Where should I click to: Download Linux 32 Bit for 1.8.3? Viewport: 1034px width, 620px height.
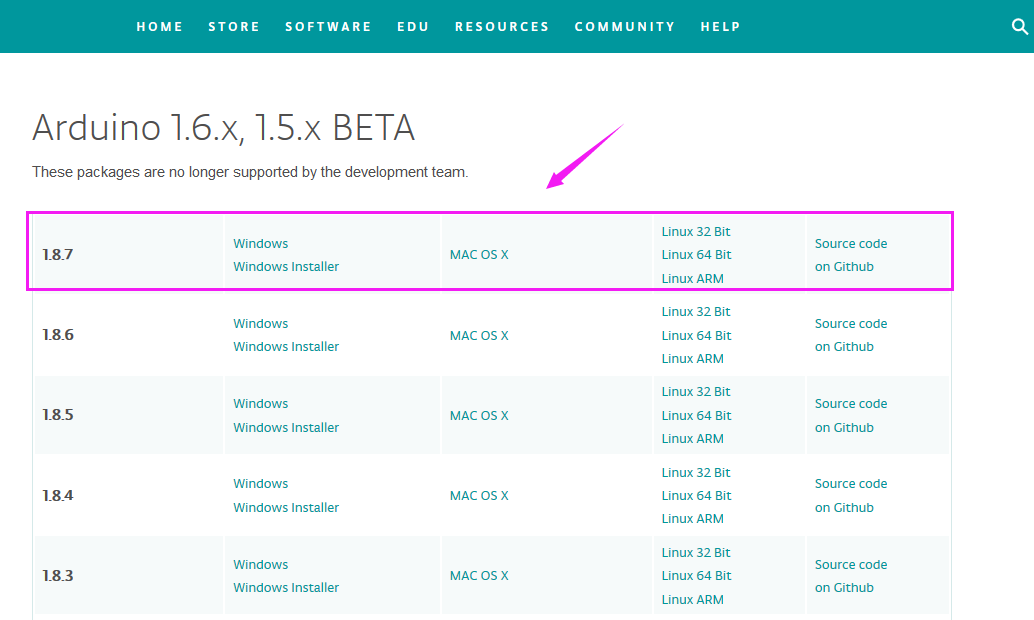(696, 553)
